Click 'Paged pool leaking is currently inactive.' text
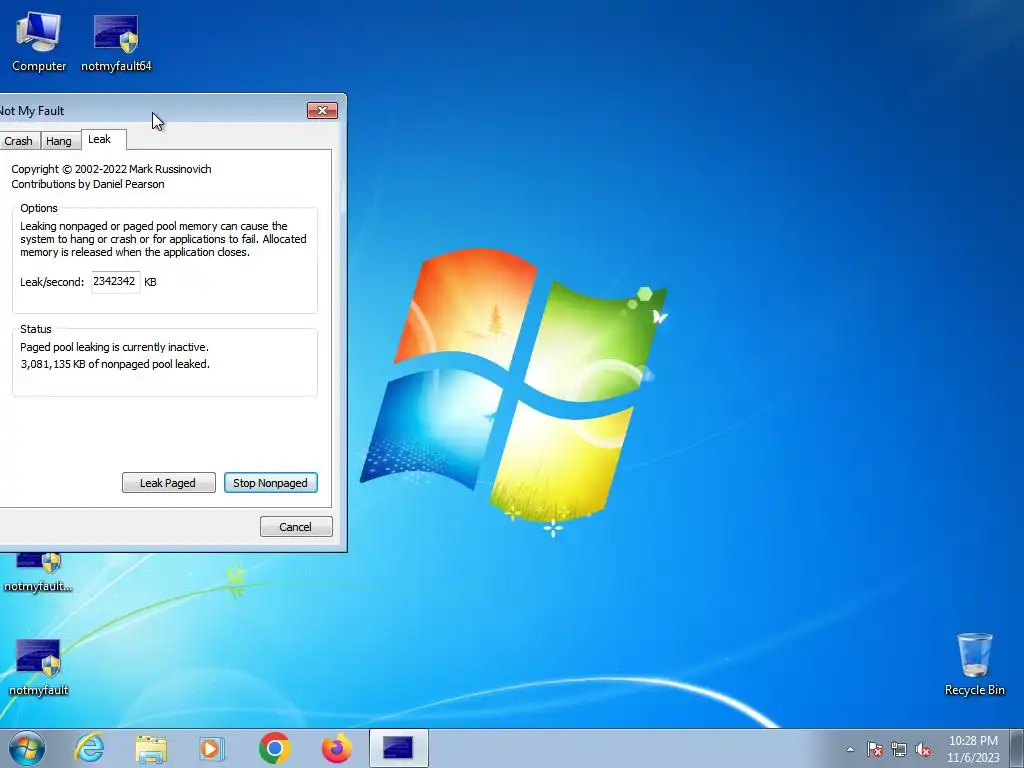 tap(114, 347)
